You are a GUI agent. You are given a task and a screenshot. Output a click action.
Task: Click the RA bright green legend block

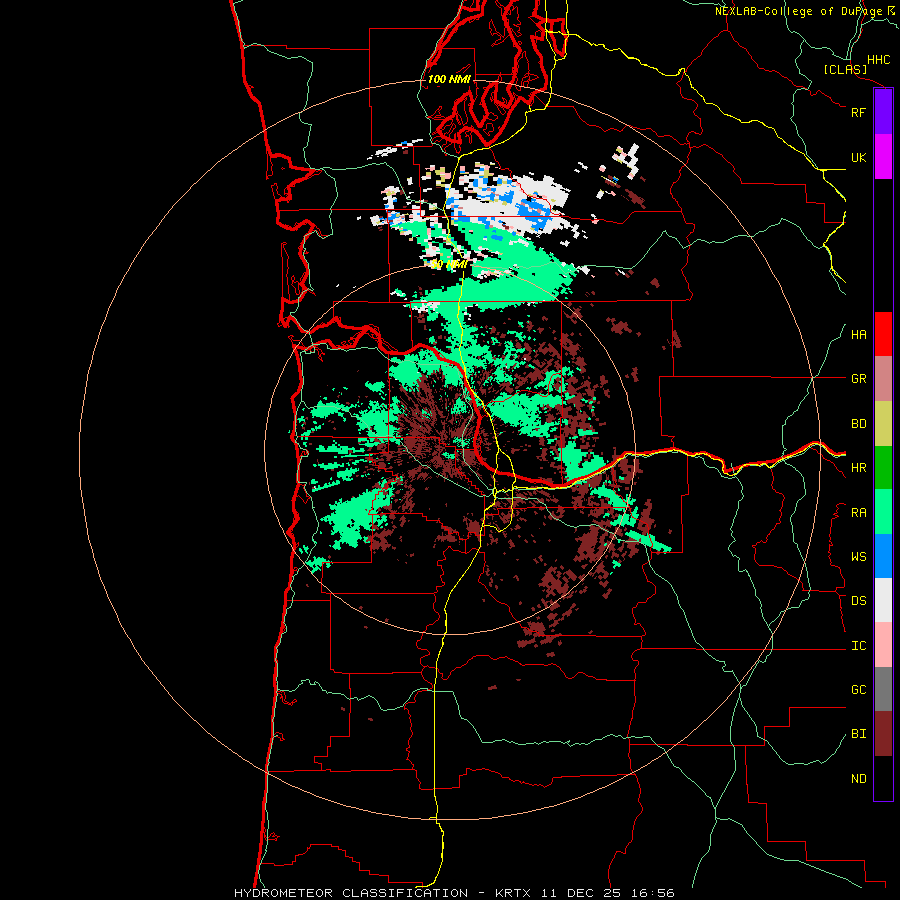[x=883, y=511]
